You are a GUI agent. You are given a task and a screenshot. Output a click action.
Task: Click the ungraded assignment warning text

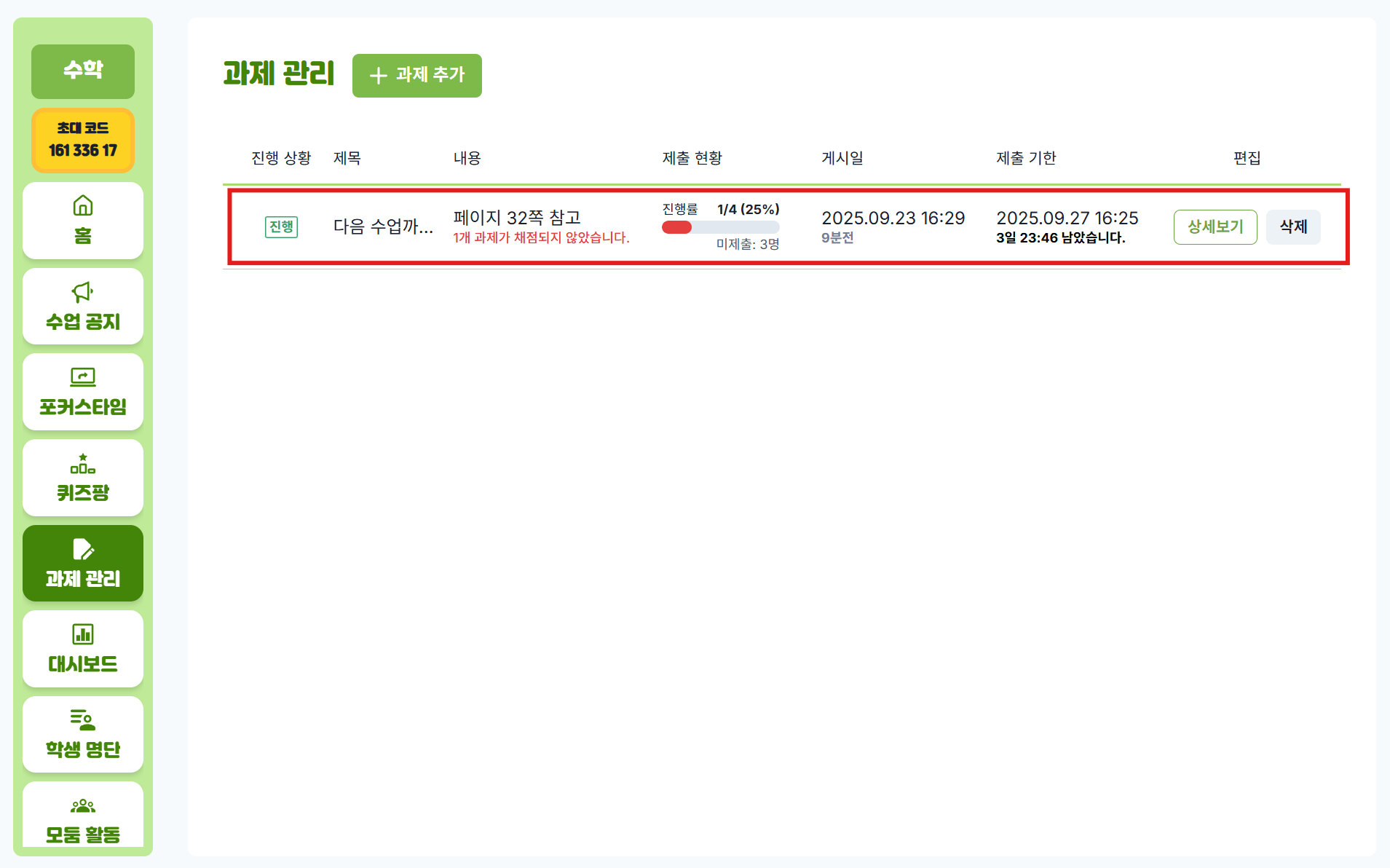pyautogui.click(x=541, y=238)
